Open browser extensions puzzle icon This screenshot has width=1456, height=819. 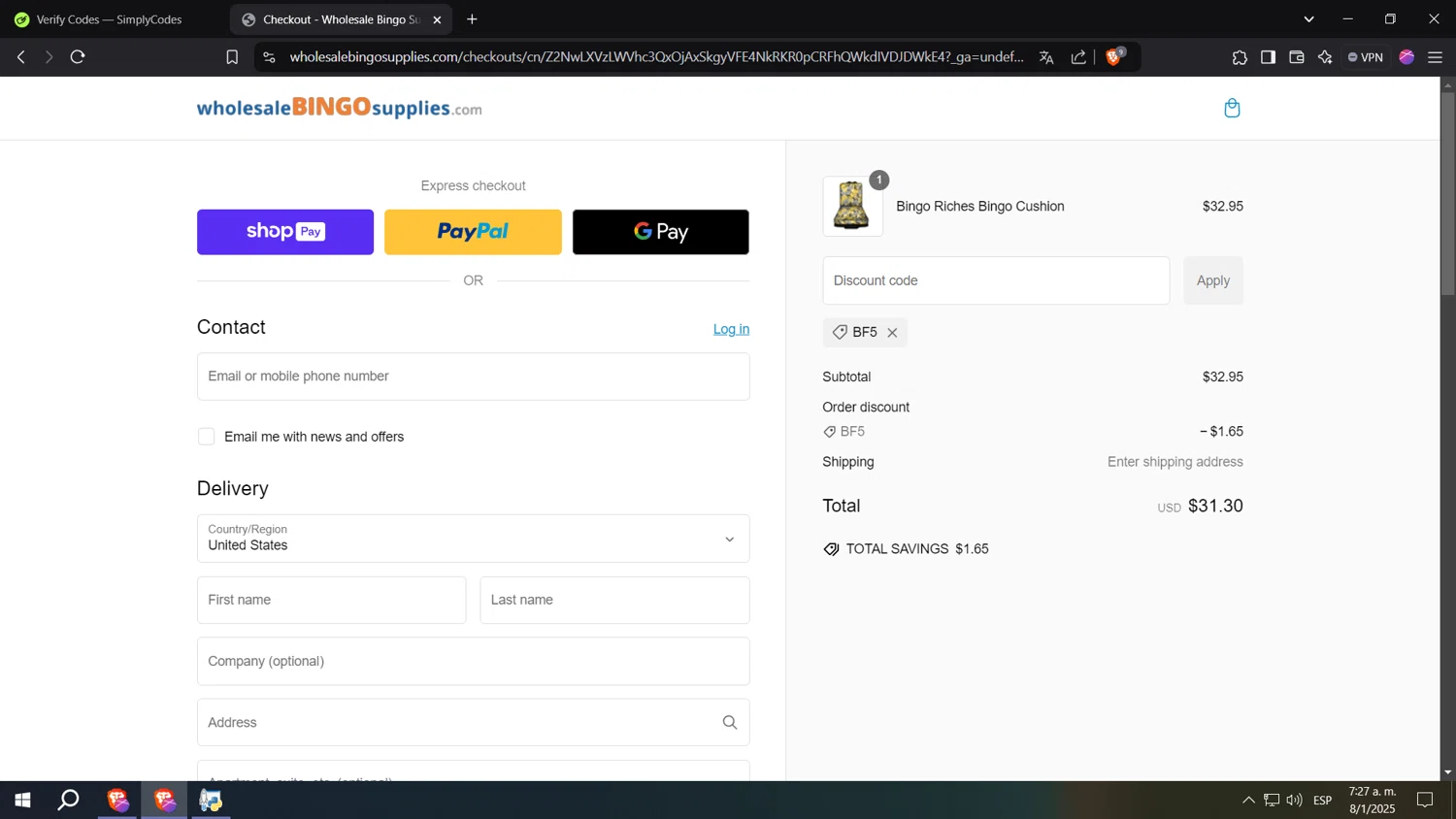[1240, 57]
